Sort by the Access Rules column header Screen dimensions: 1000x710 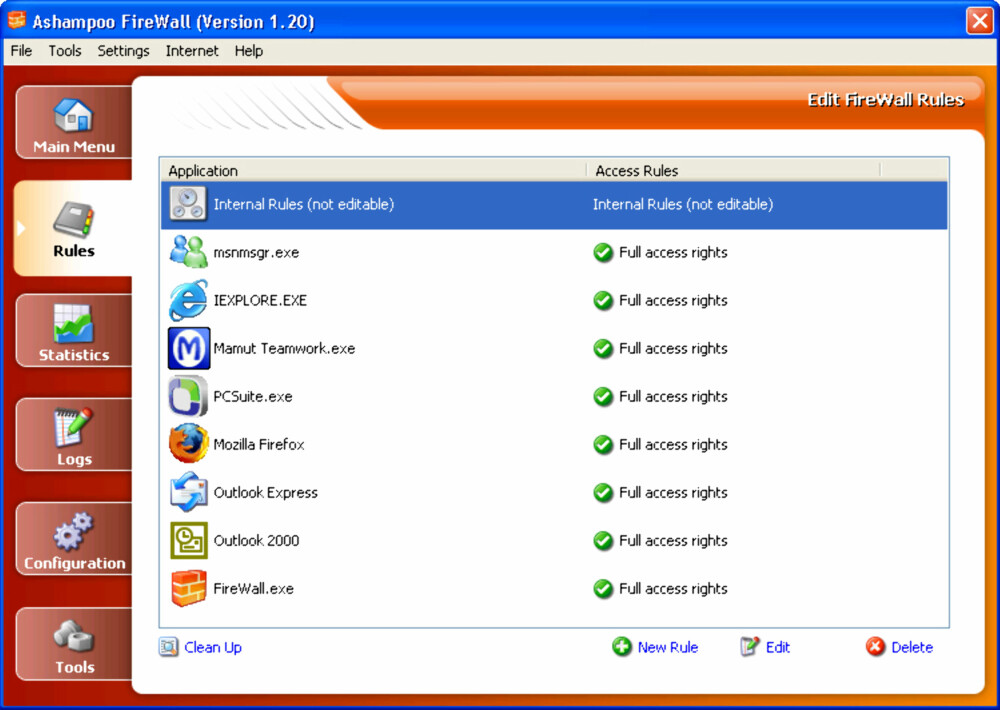coord(733,170)
